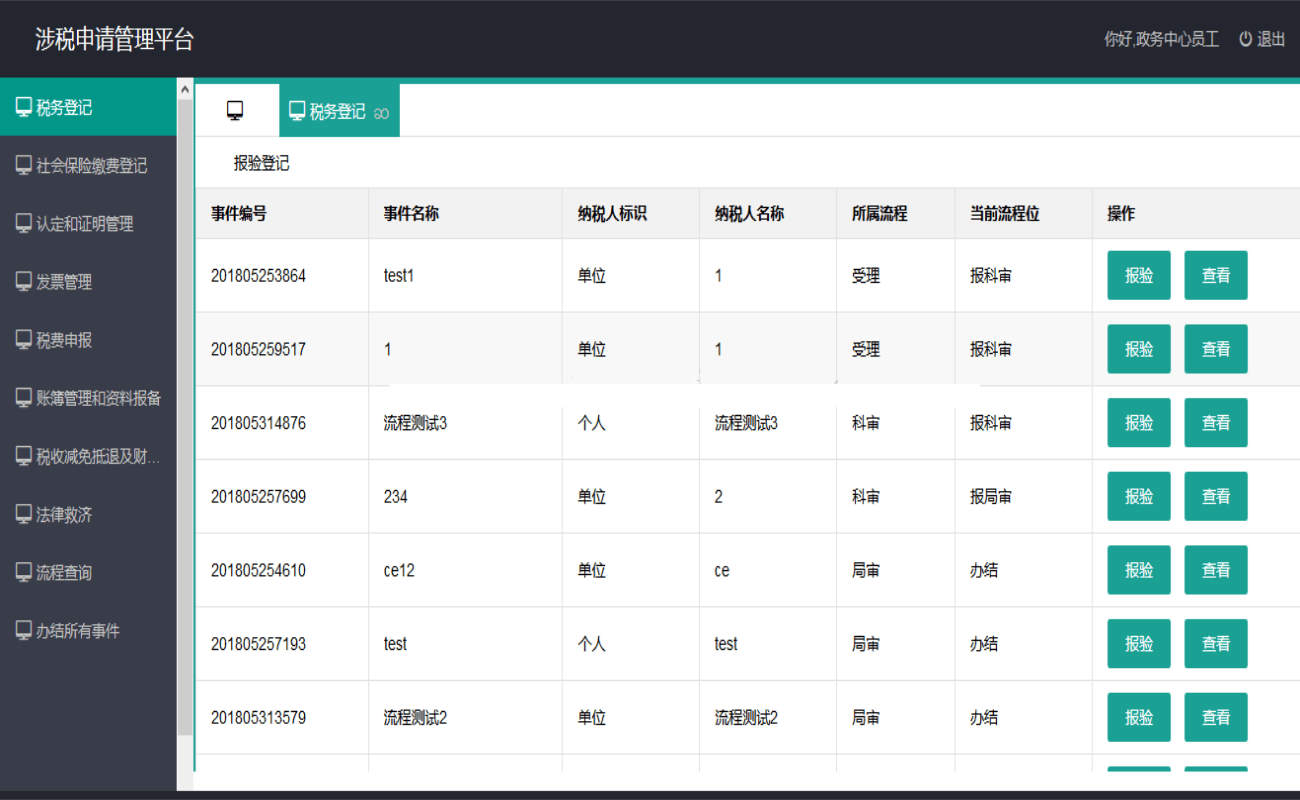This screenshot has width=1300, height=800.
Task: Click 查看 for event ce12
Action: click(x=1215, y=569)
